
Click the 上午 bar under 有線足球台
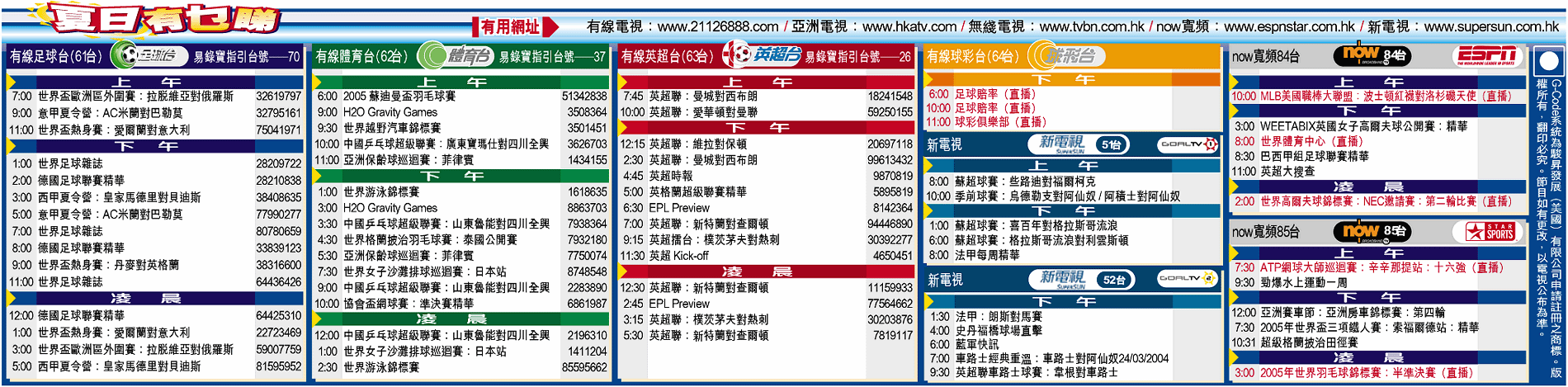pos(155,82)
